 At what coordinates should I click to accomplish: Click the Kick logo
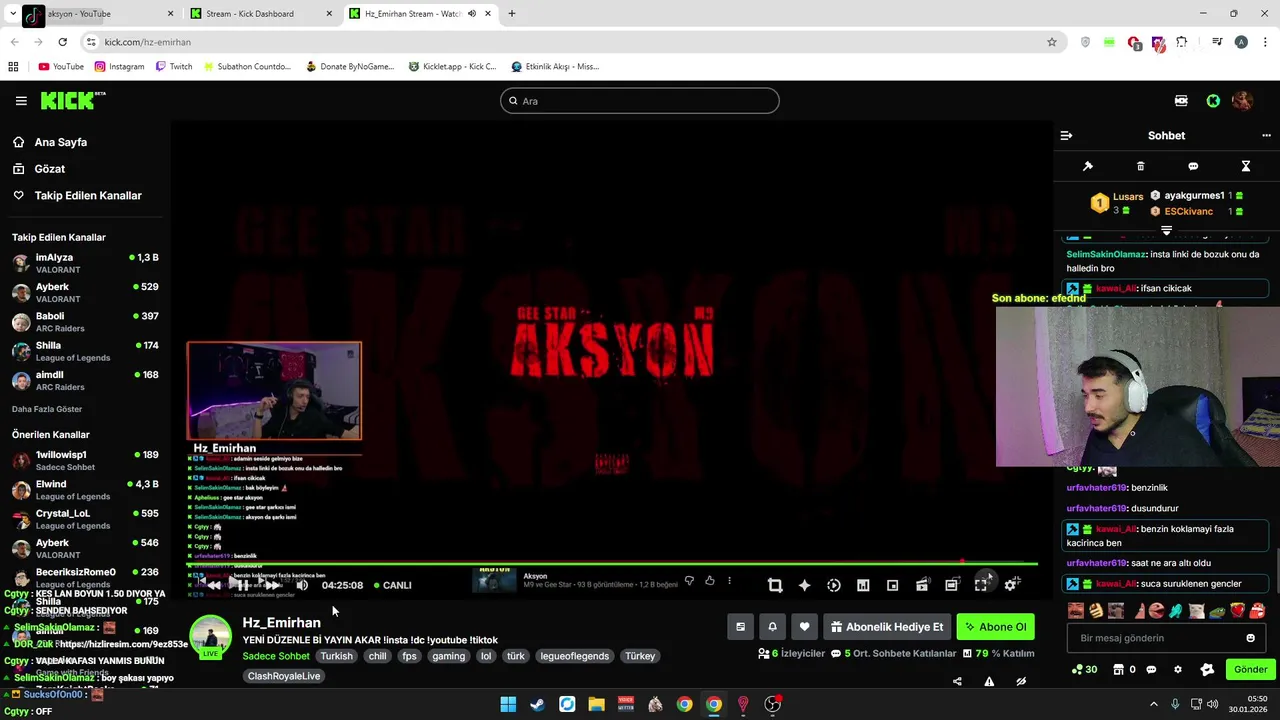click(72, 100)
